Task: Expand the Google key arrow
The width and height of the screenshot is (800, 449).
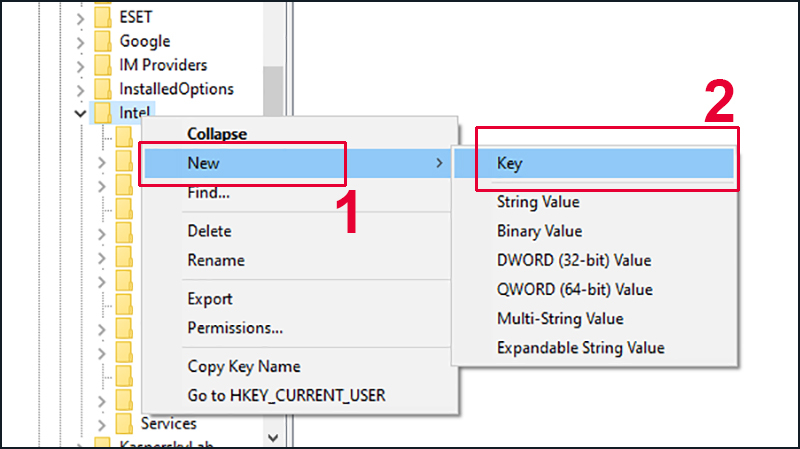Action: [80, 41]
